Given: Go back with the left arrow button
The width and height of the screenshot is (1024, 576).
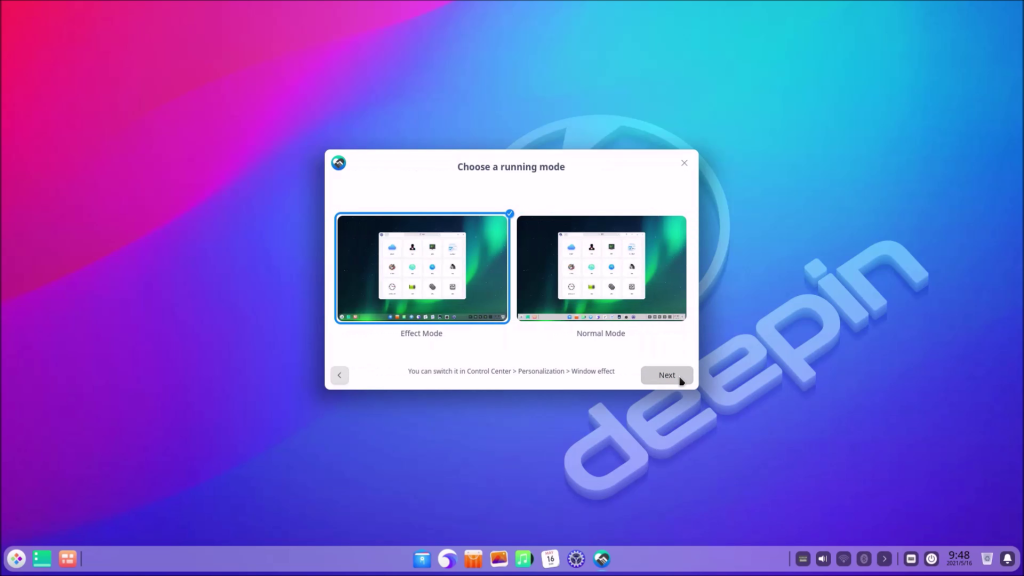Looking at the screenshot, I should [x=340, y=375].
